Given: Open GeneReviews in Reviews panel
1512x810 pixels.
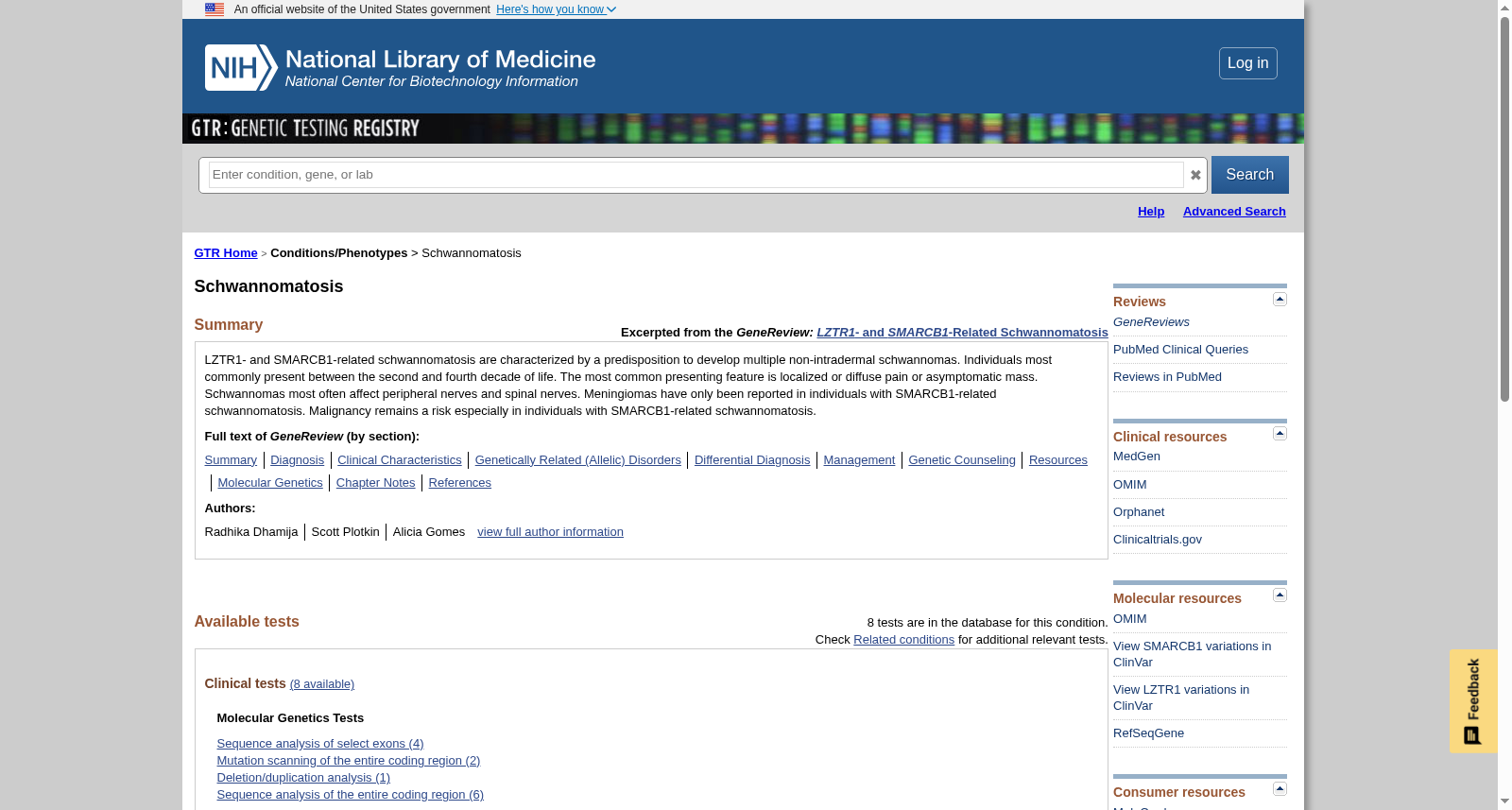Looking at the screenshot, I should [x=1151, y=322].
